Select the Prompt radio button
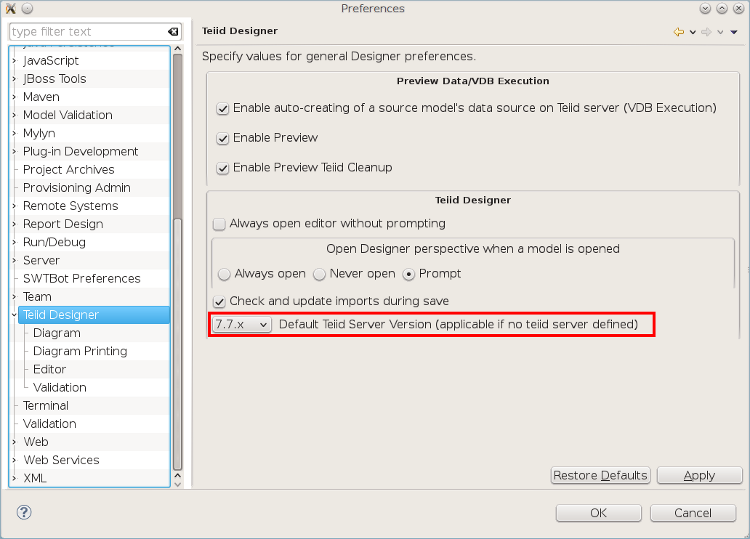 (408, 274)
